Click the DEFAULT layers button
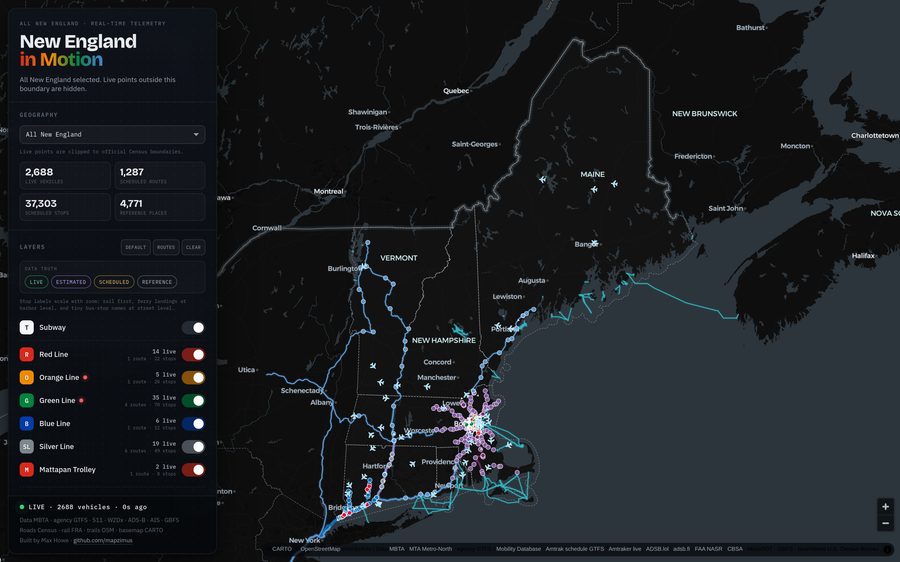The height and width of the screenshot is (562, 900). [x=135, y=247]
